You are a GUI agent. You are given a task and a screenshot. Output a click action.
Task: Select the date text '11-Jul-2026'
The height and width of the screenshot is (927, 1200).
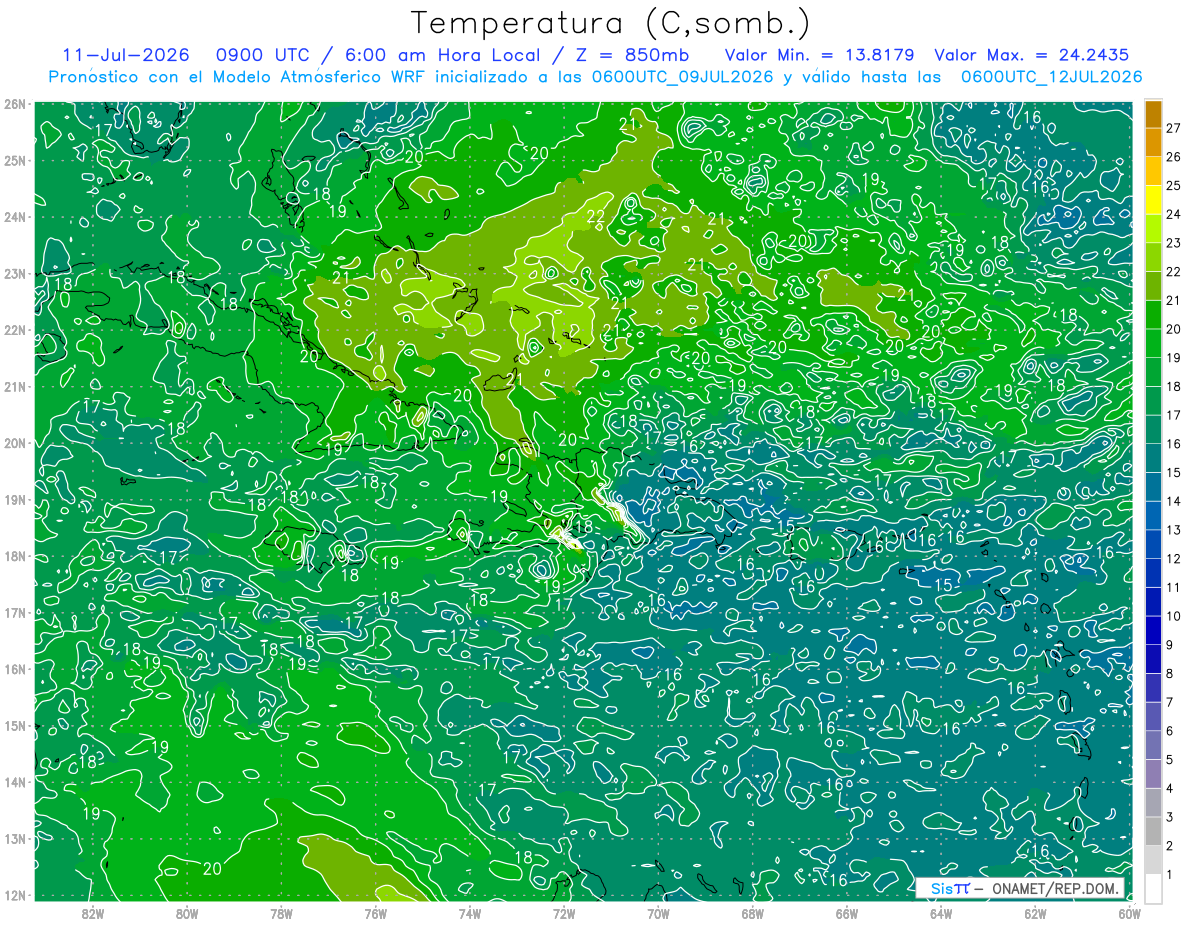pos(124,55)
